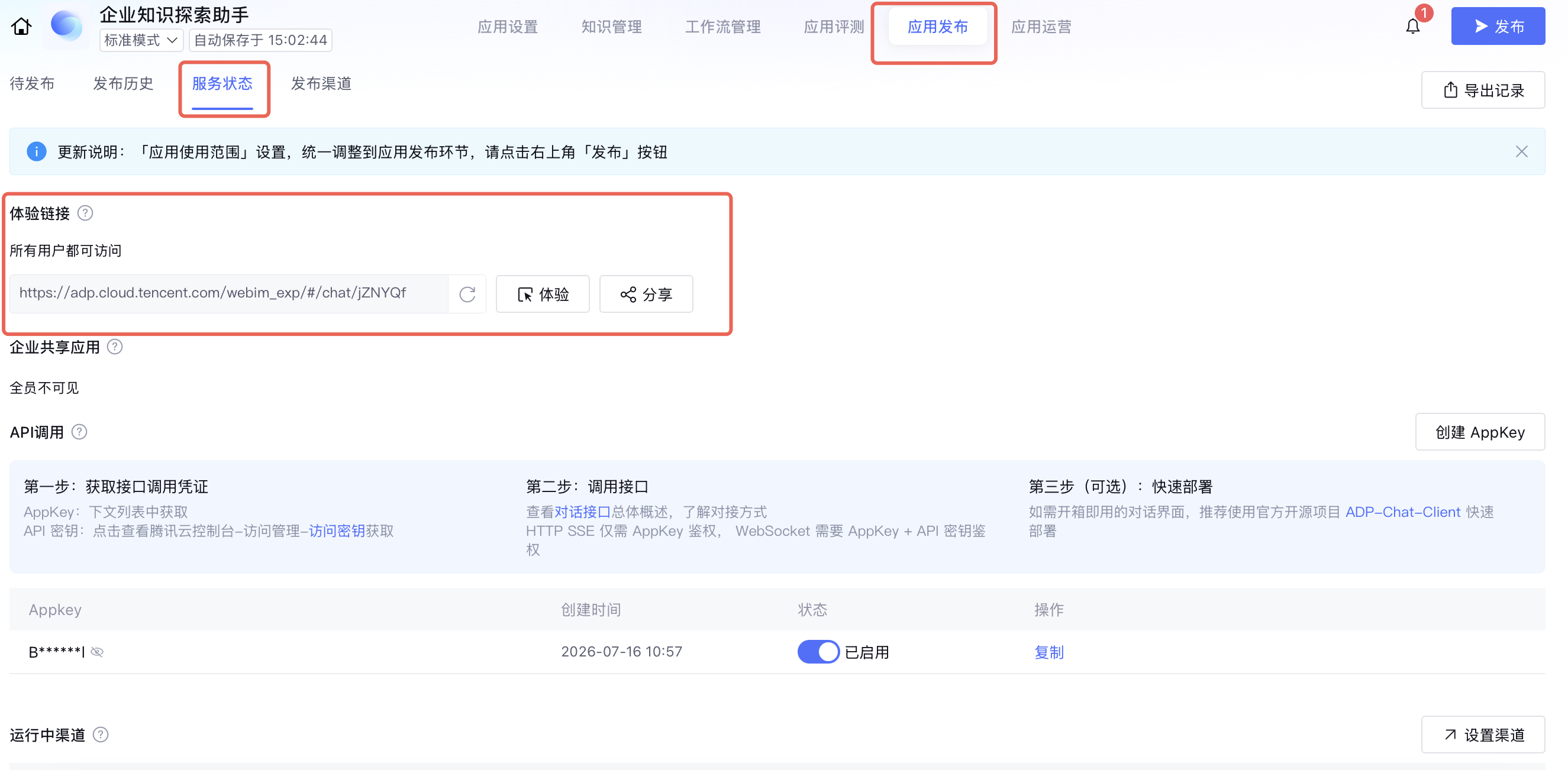Click the blue 发布 button
1568x770 pixels.
coord(1498,26)
